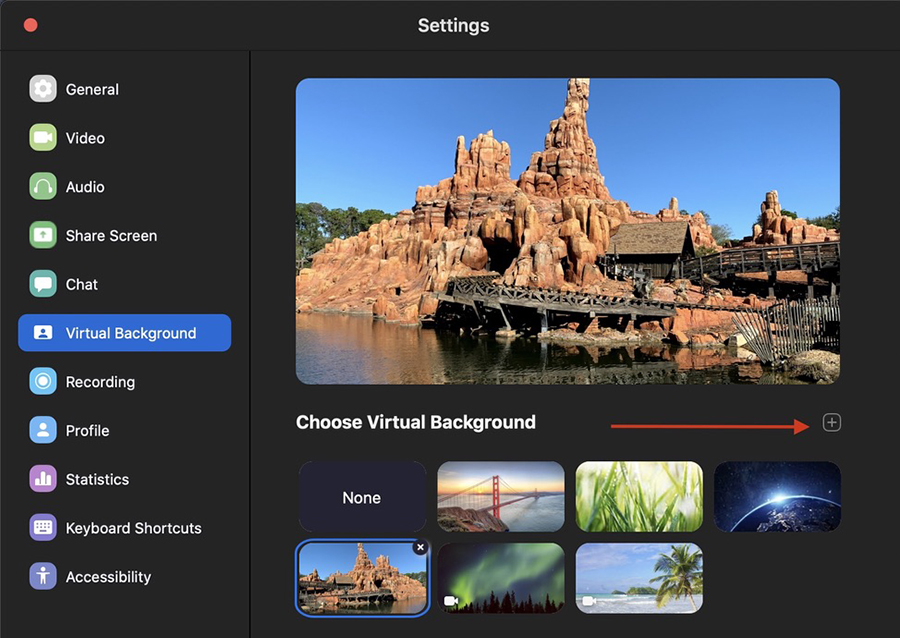Open Video settings
This screenshot has height=638, width=900.
(89, 137)
